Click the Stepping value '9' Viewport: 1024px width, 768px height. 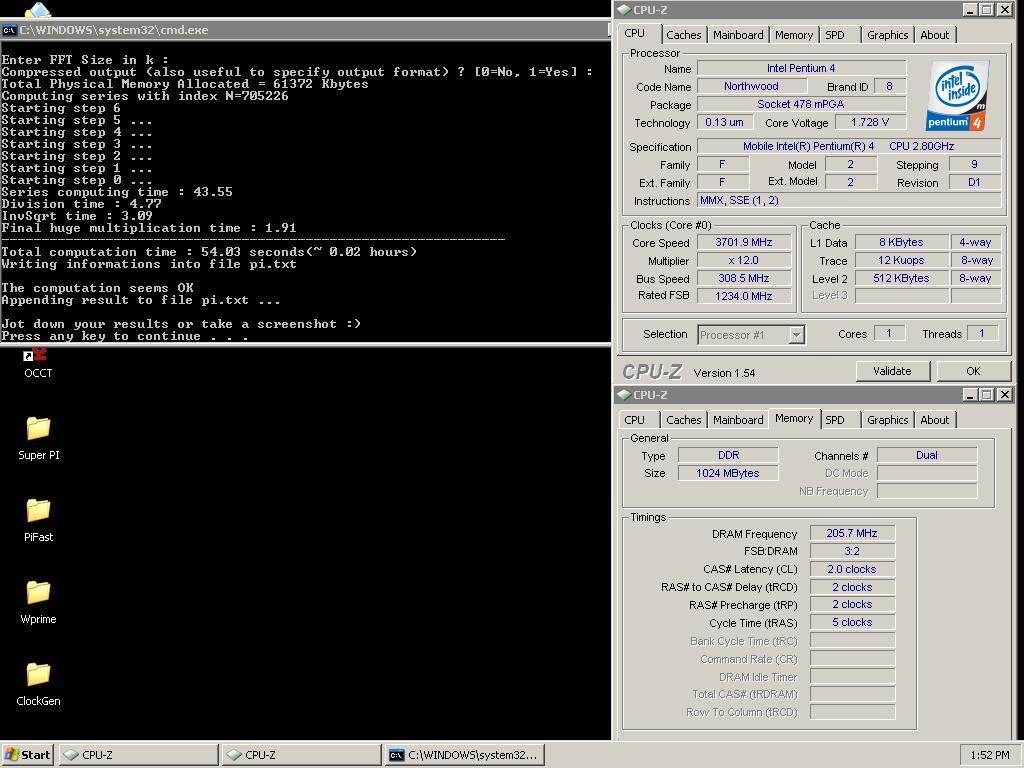pyautogui.click(x=974, y=165)
